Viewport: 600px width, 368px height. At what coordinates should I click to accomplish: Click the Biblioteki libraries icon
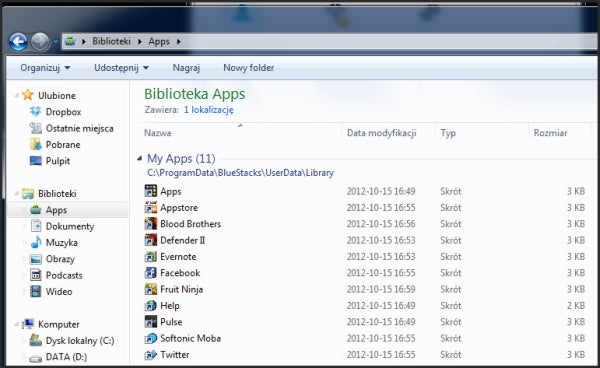pyautogui.click(x=28, y=193)
